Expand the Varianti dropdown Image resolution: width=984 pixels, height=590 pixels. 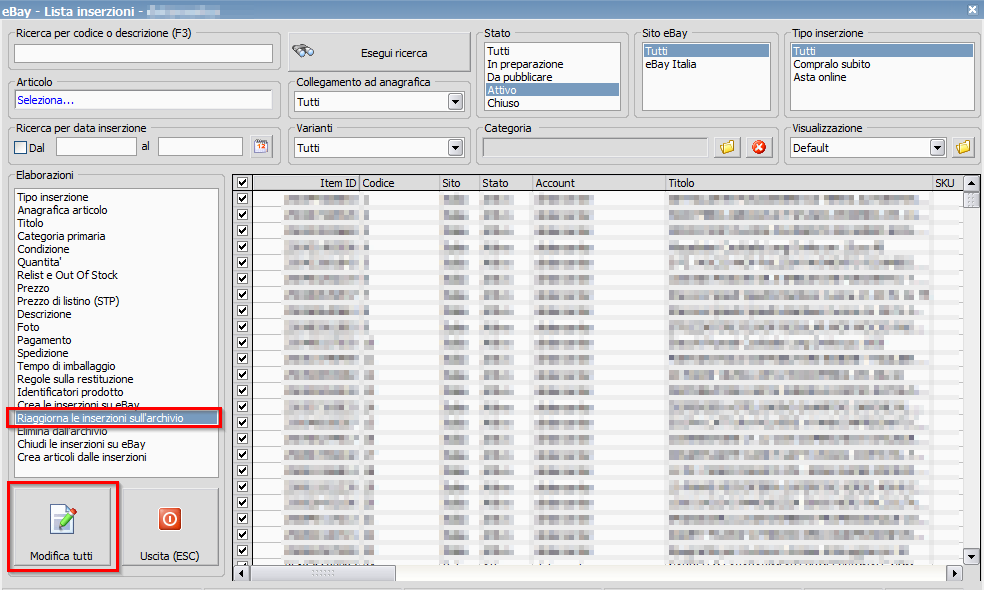coord(456,148)
